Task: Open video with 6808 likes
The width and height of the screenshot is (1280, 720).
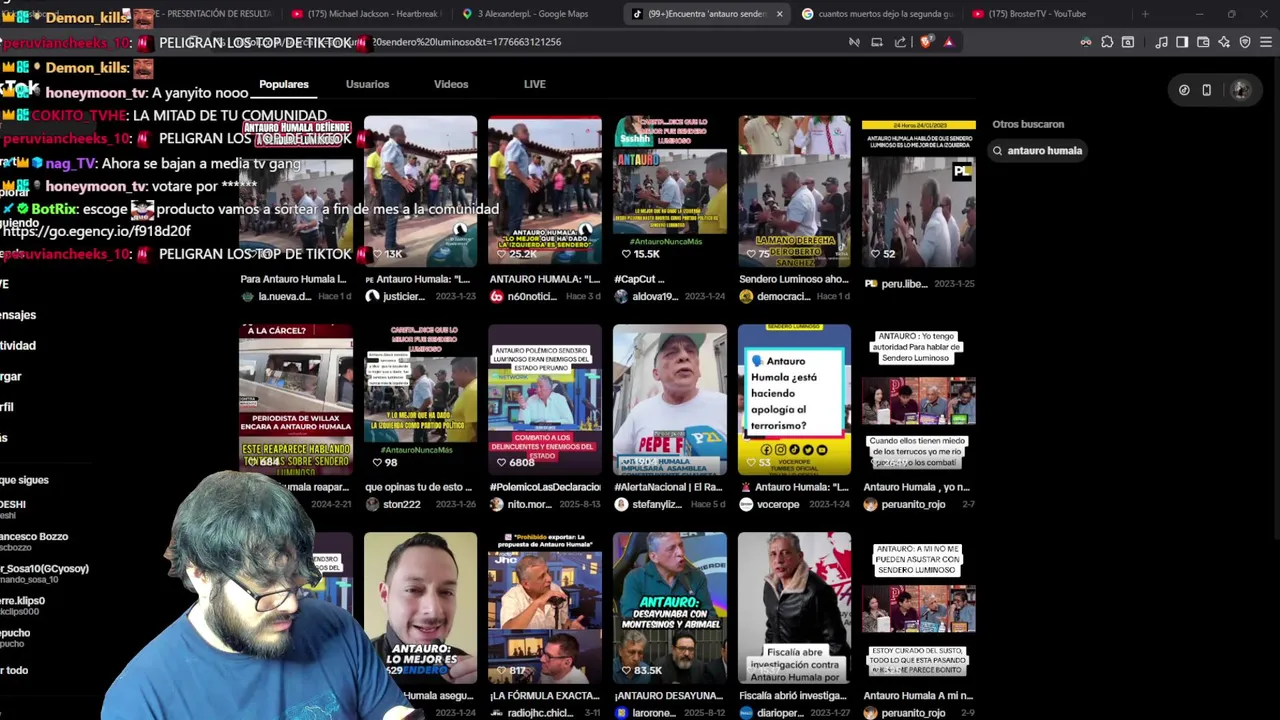Action: click(x=545, y=399)
